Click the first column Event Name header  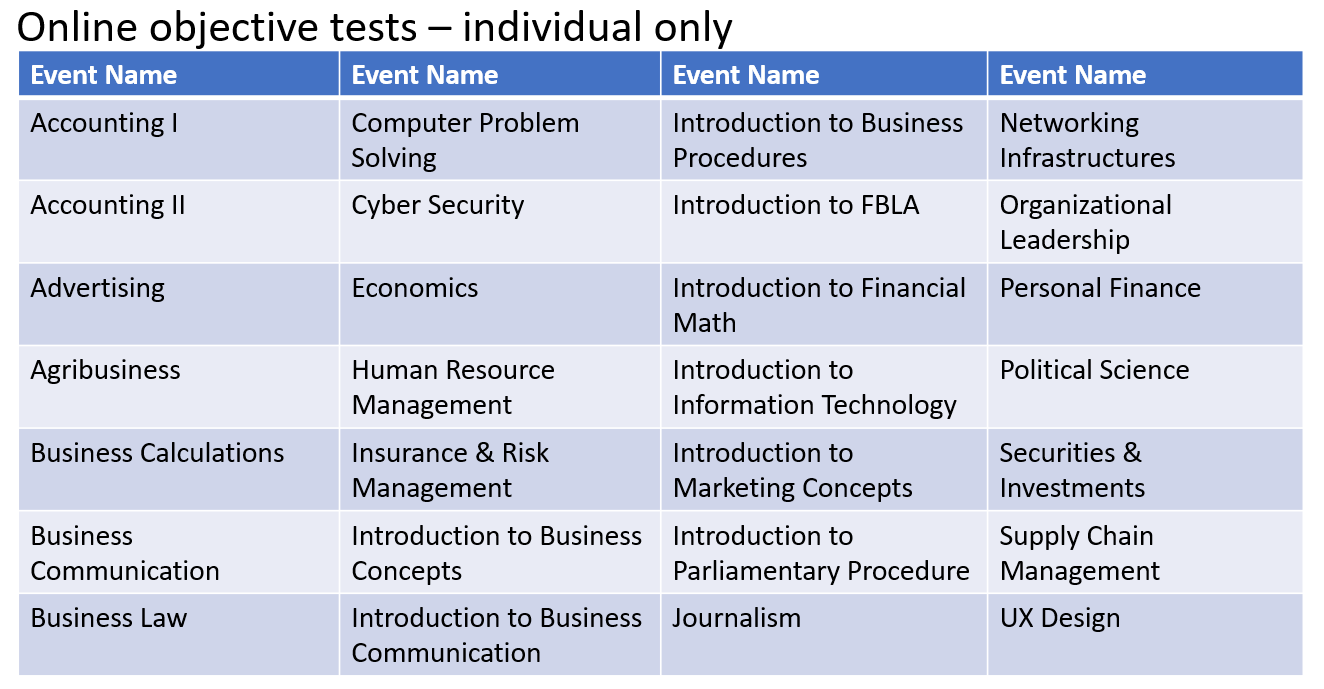tap(179, 74)
